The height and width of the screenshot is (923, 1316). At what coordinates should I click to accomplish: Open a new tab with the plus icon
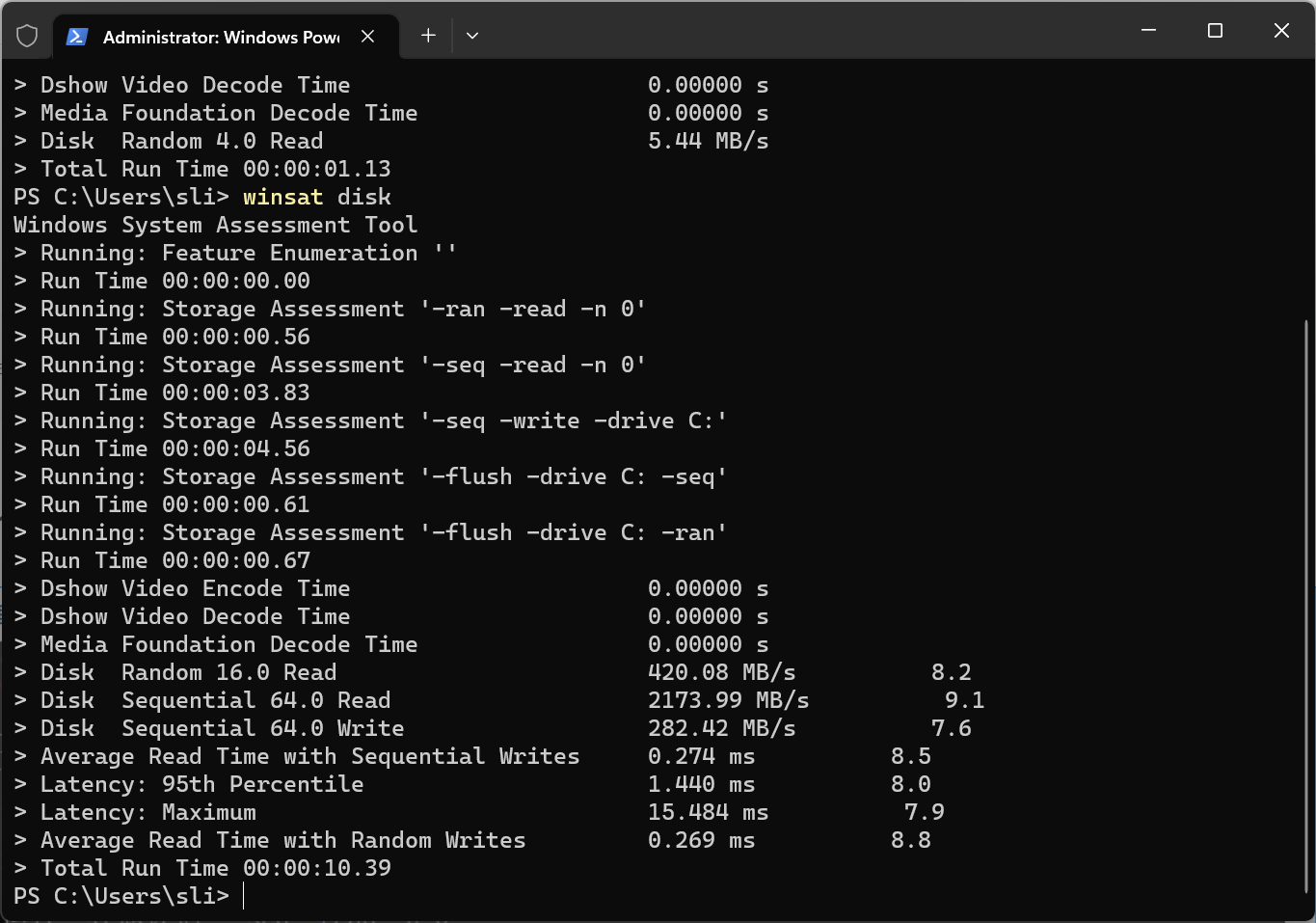pyautogui.click(x=428, y=36)
